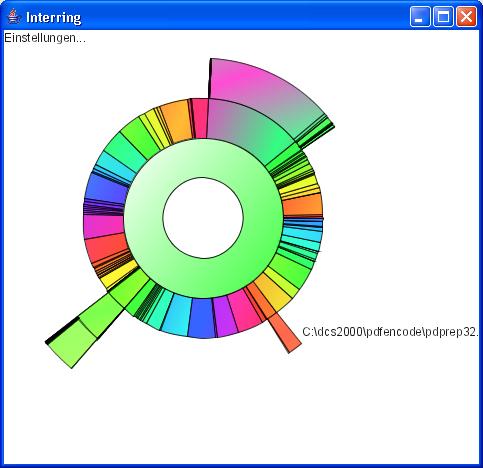483x468 pixels.
Task: Click the C:\dcs2000\pdfencode path label
Action: [390, 332]
